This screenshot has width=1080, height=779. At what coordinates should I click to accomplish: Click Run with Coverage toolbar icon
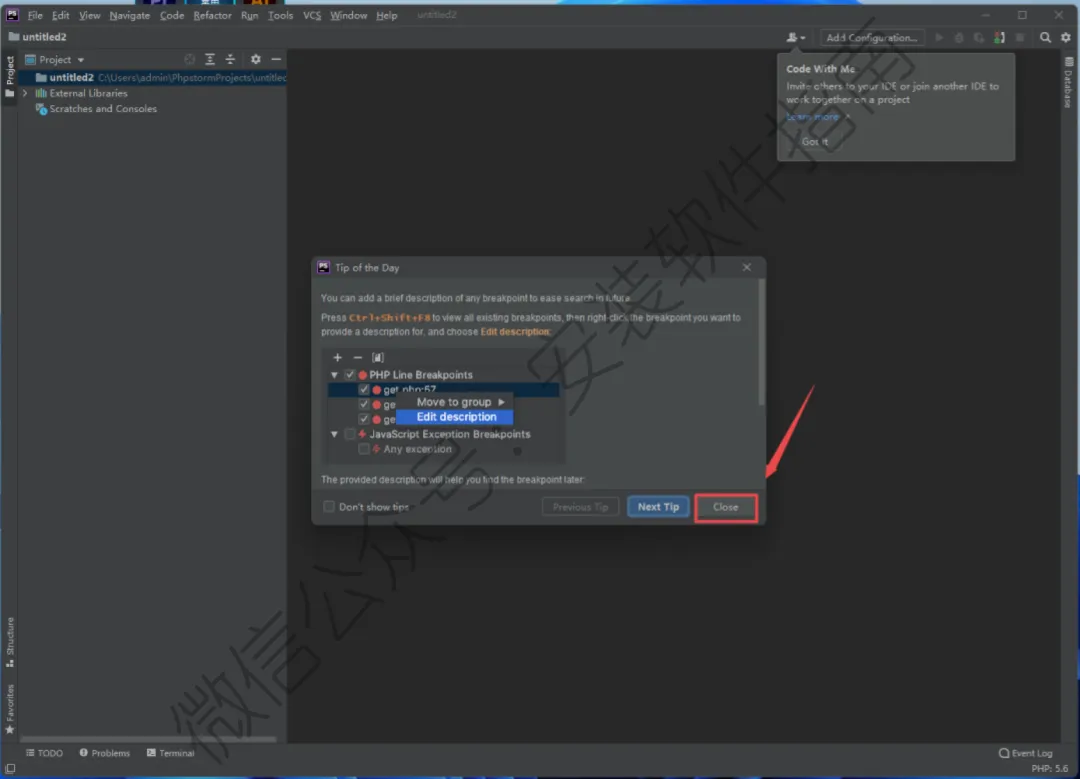click(x=979, y=38)
